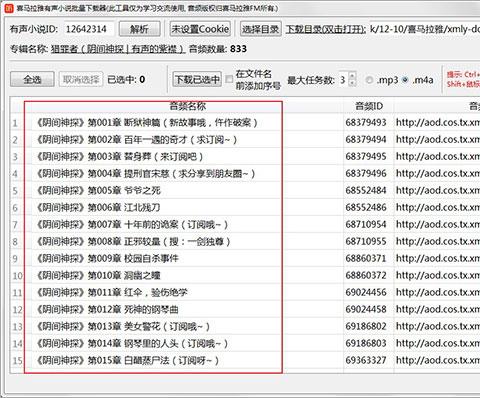Click row number header 1
This screenshot has height=398, width=480.
click(x=17, y=123)
